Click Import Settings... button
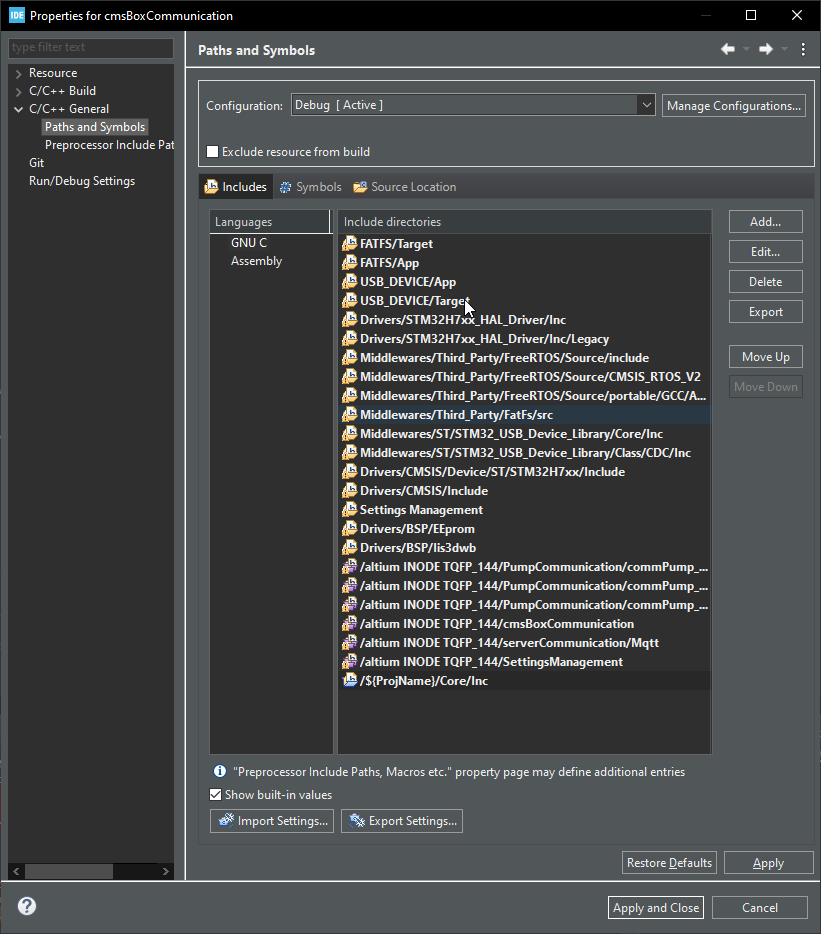Screen dimensions: 821x934 [x=272, y=820]
